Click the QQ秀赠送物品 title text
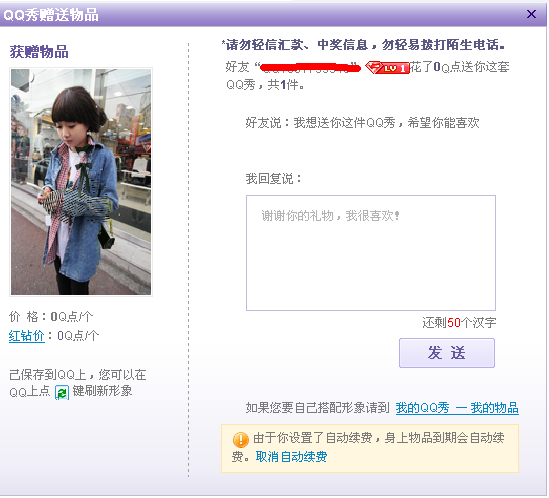This screenshot has height=498, width=549. click(51, 15)
